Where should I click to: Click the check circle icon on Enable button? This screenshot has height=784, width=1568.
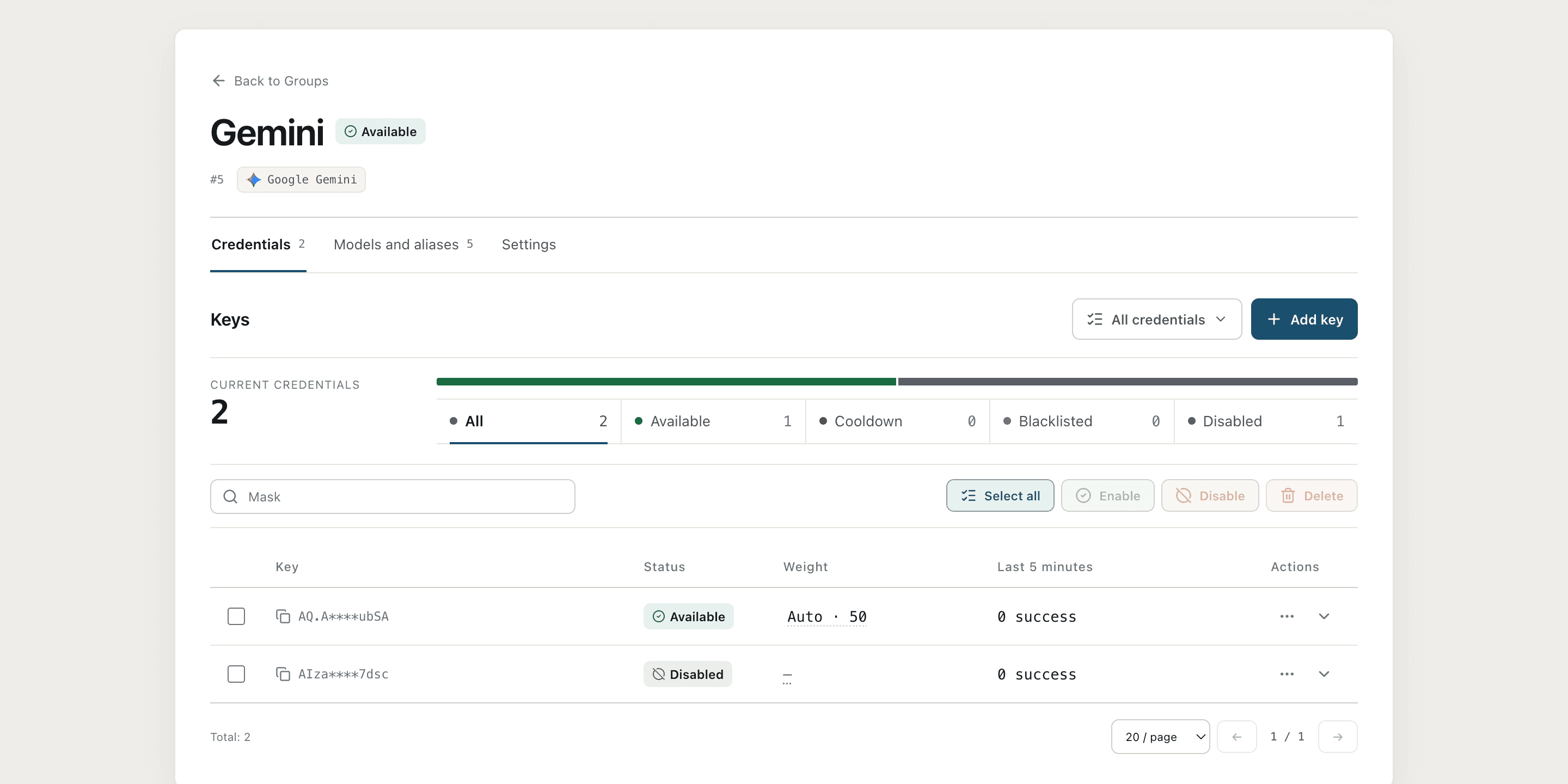click(x=1083, y=495)
